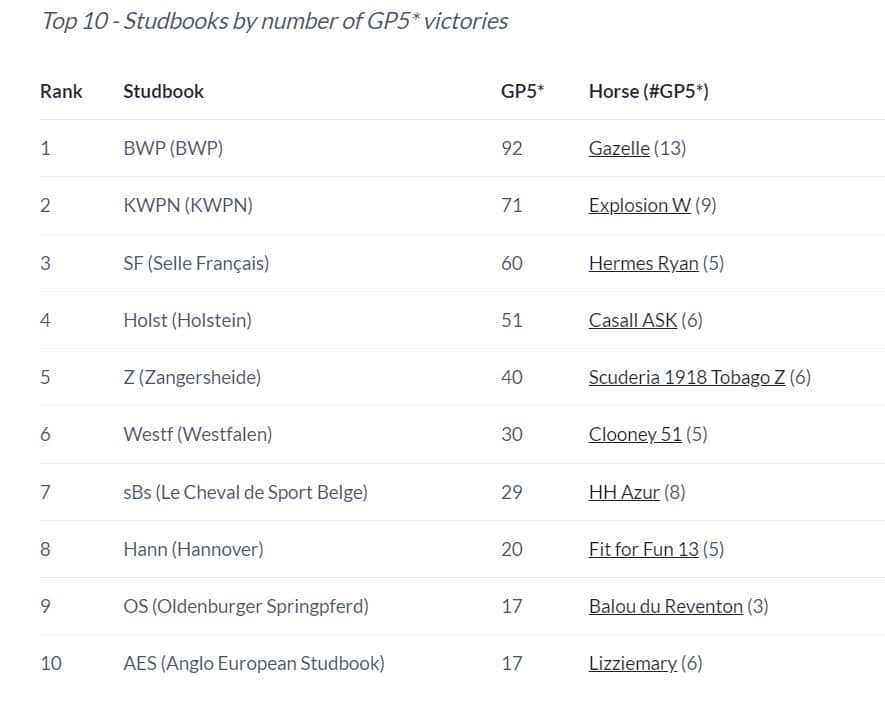Open the HH Azur link
This screenshot has height=709, width=885.
tap(624, 492)
